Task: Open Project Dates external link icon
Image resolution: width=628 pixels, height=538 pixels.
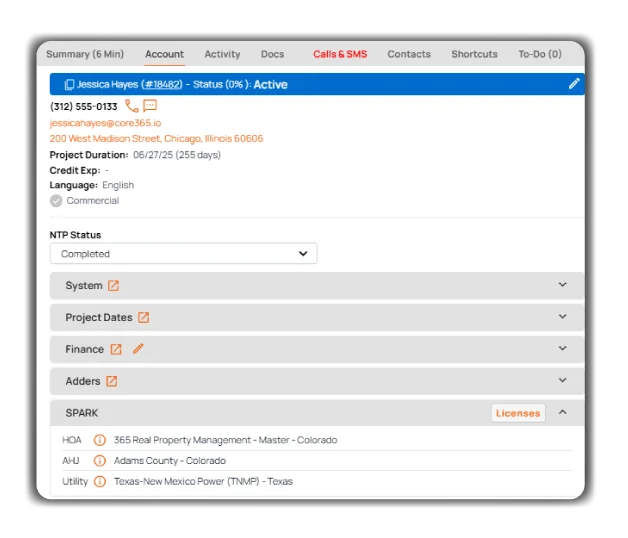Action: 144,317
